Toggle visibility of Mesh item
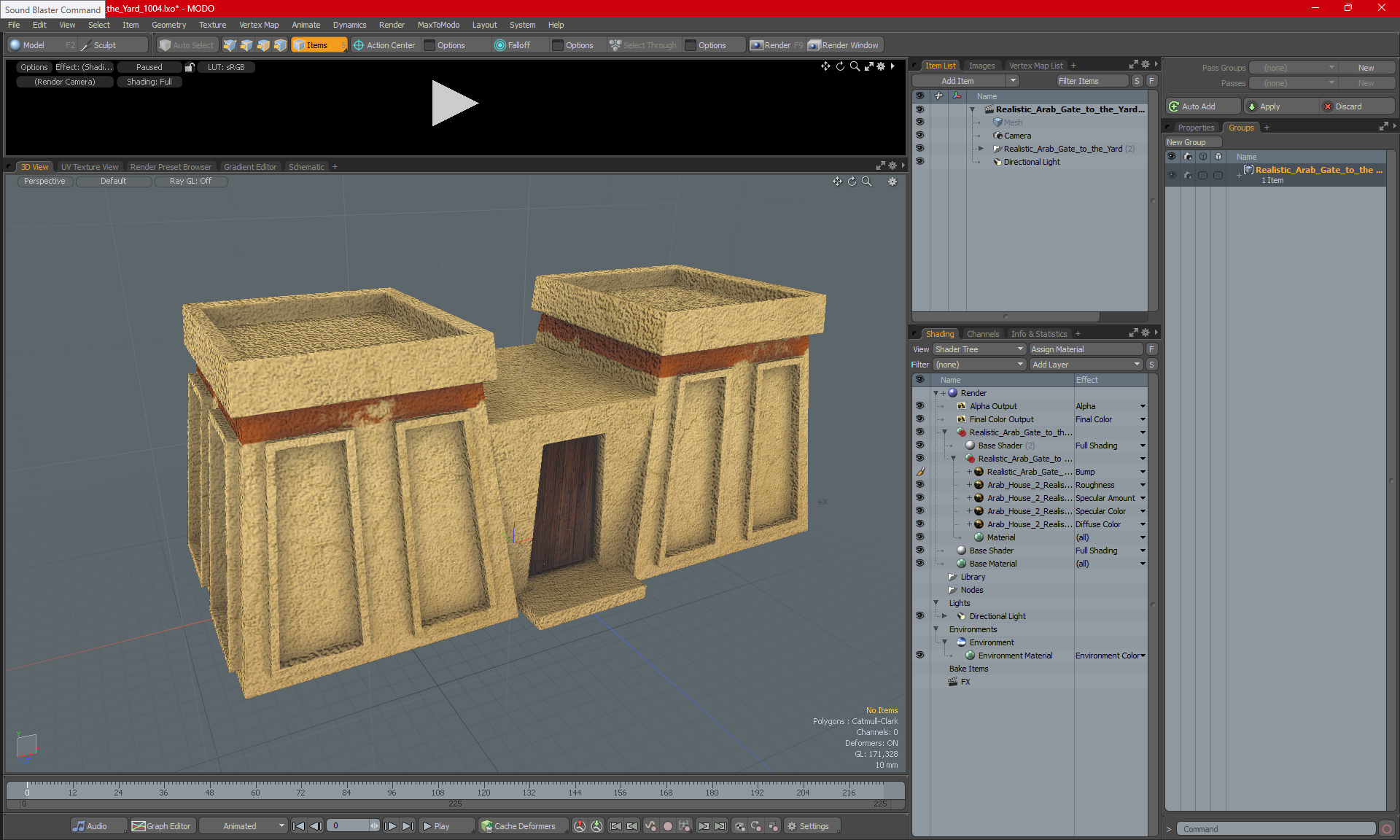 [919, 122]
